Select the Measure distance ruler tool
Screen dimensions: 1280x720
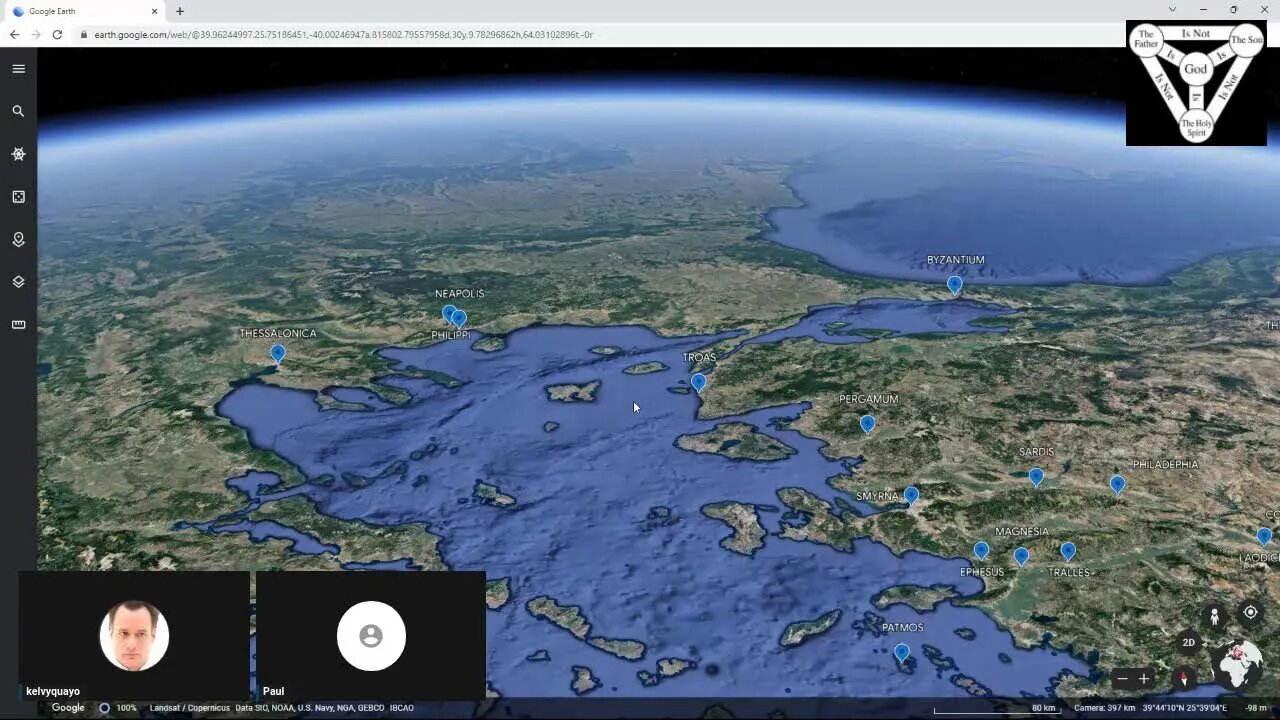pos(18,325)
